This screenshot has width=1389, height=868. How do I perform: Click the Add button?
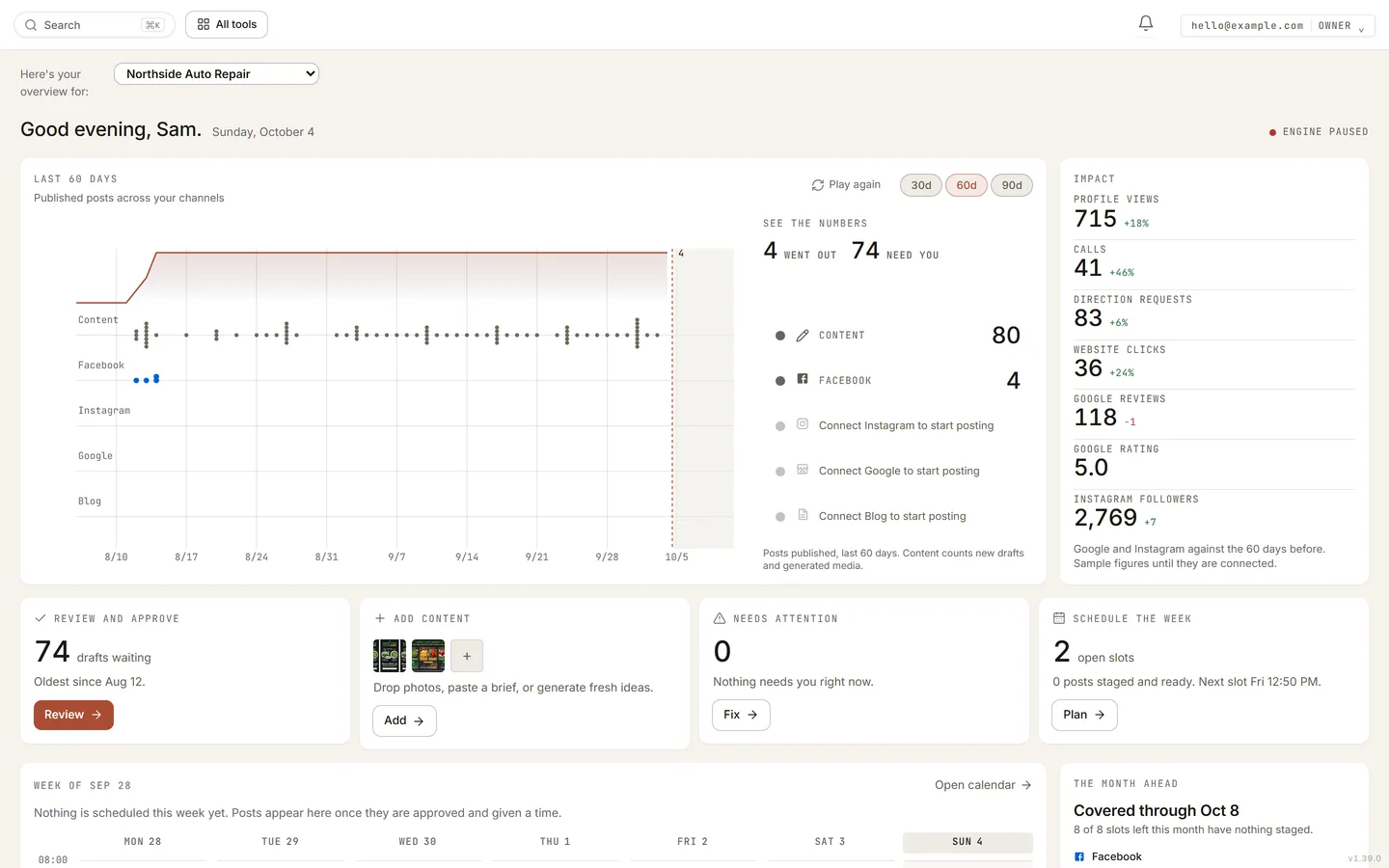(404, 720)
